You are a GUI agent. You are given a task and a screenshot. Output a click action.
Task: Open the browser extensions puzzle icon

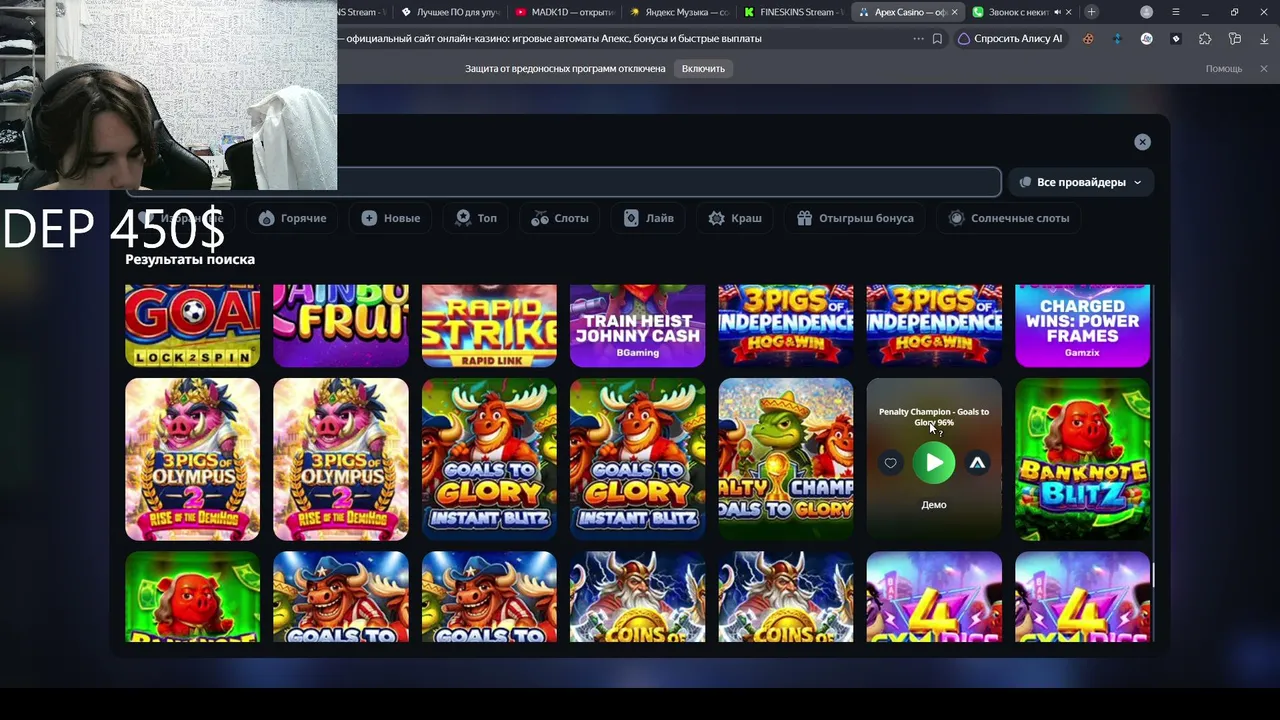pos(1205,39)
